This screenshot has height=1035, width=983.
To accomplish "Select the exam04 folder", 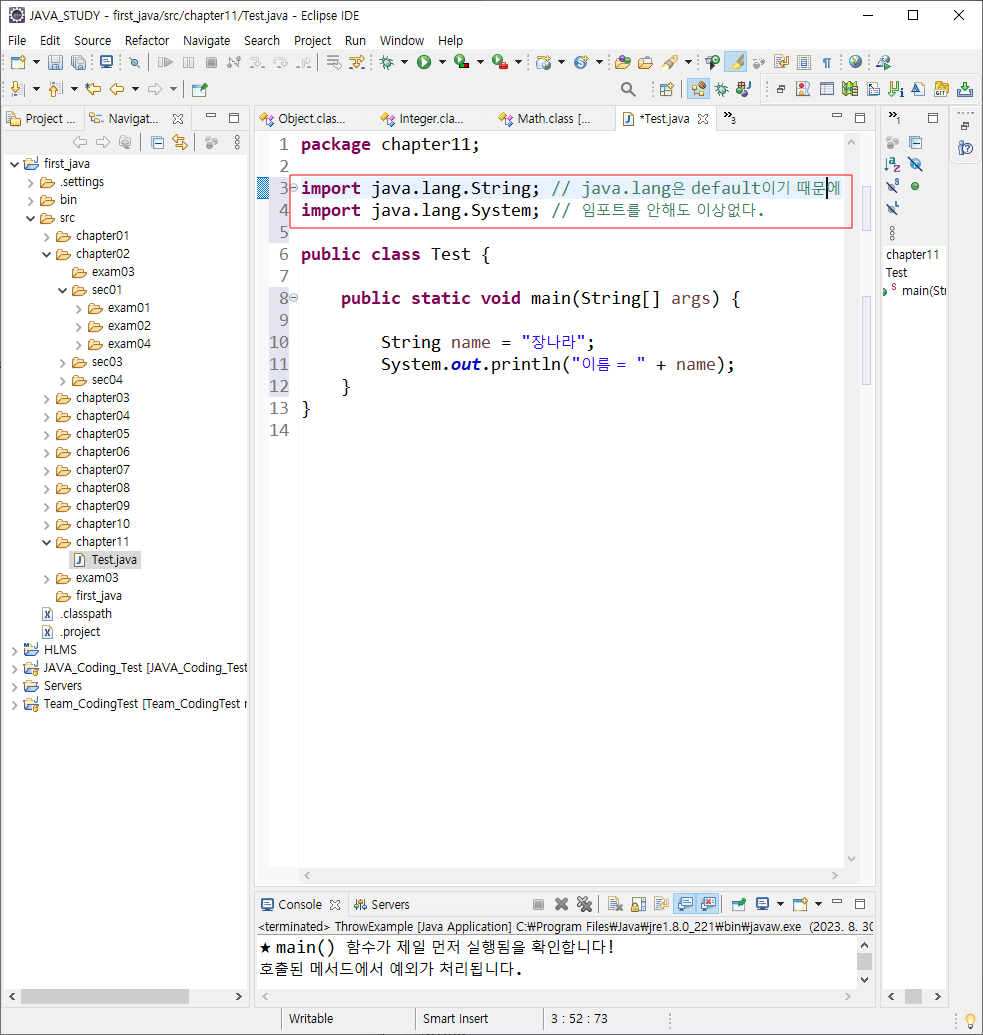I will [x=120, y=344].
